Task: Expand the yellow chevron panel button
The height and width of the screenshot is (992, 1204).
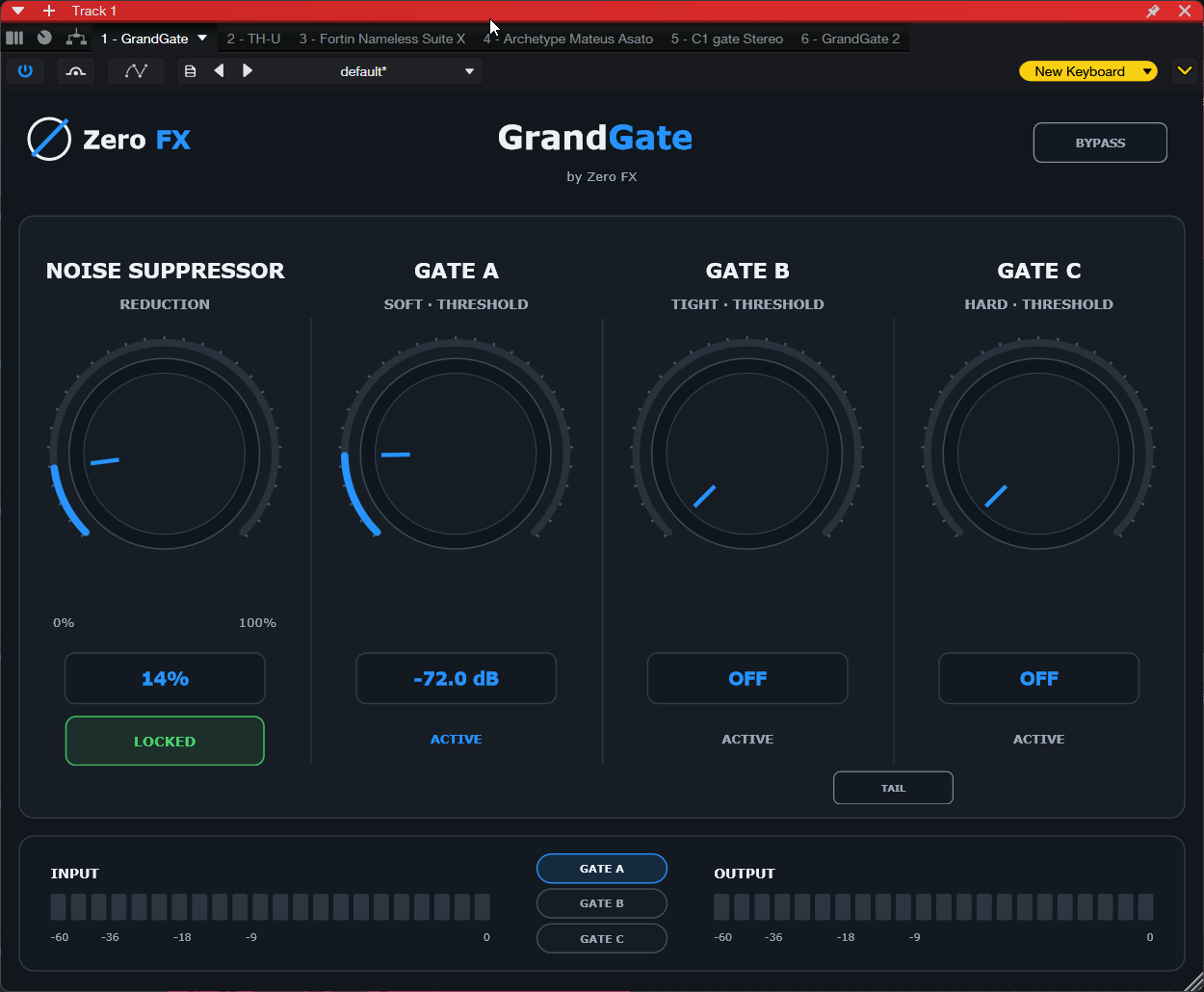Action: pos(1185,71)
